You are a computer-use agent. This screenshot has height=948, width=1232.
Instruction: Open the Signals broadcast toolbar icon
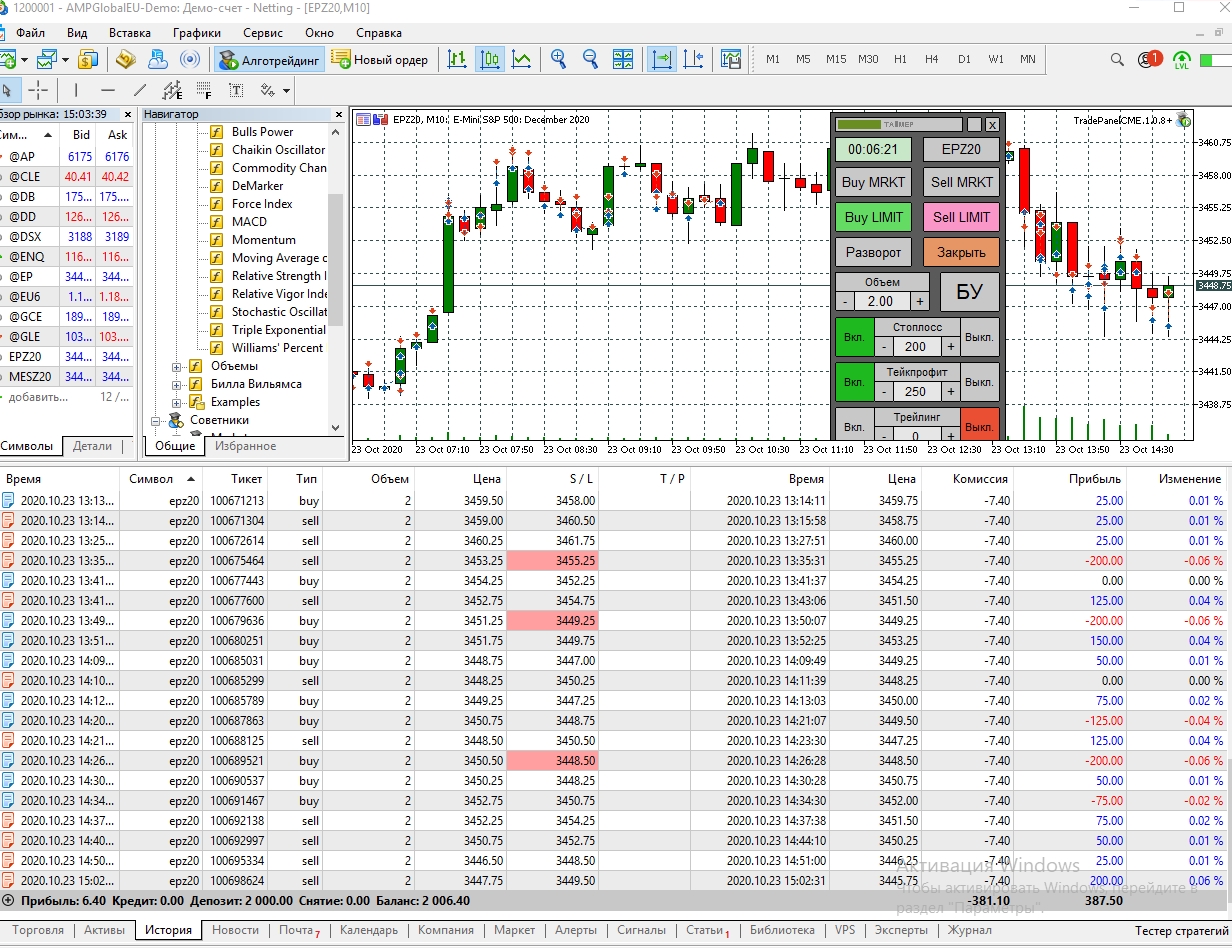coord(190,60)
